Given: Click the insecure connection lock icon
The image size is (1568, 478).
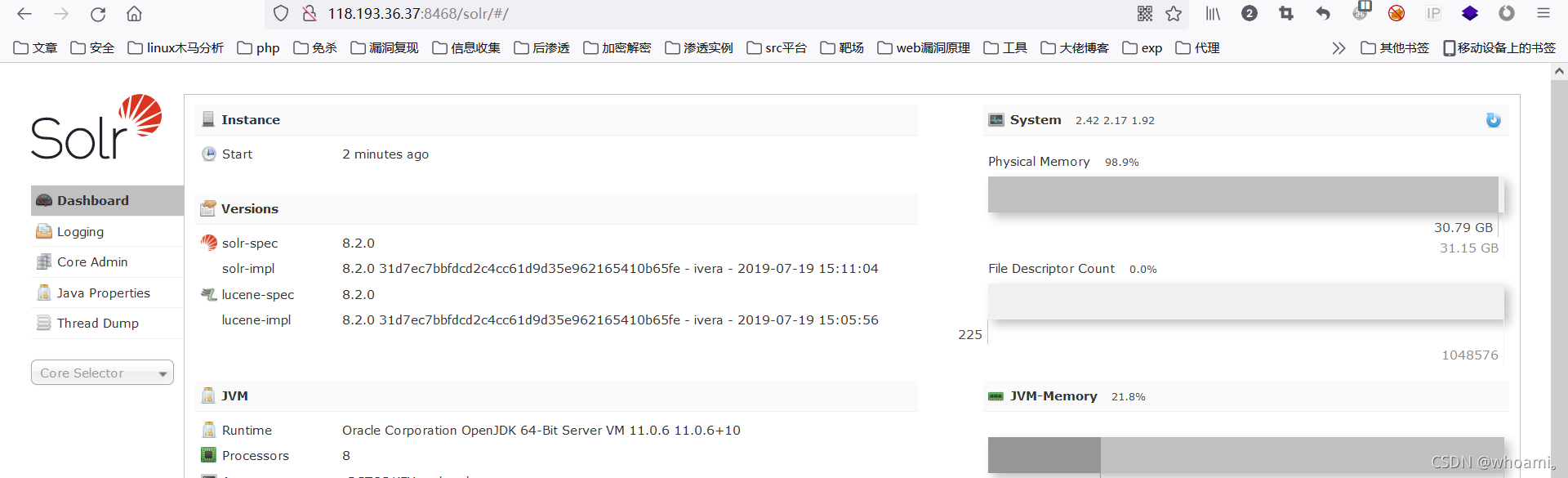Looking at the screenshot, I should (x=310, y=14).
